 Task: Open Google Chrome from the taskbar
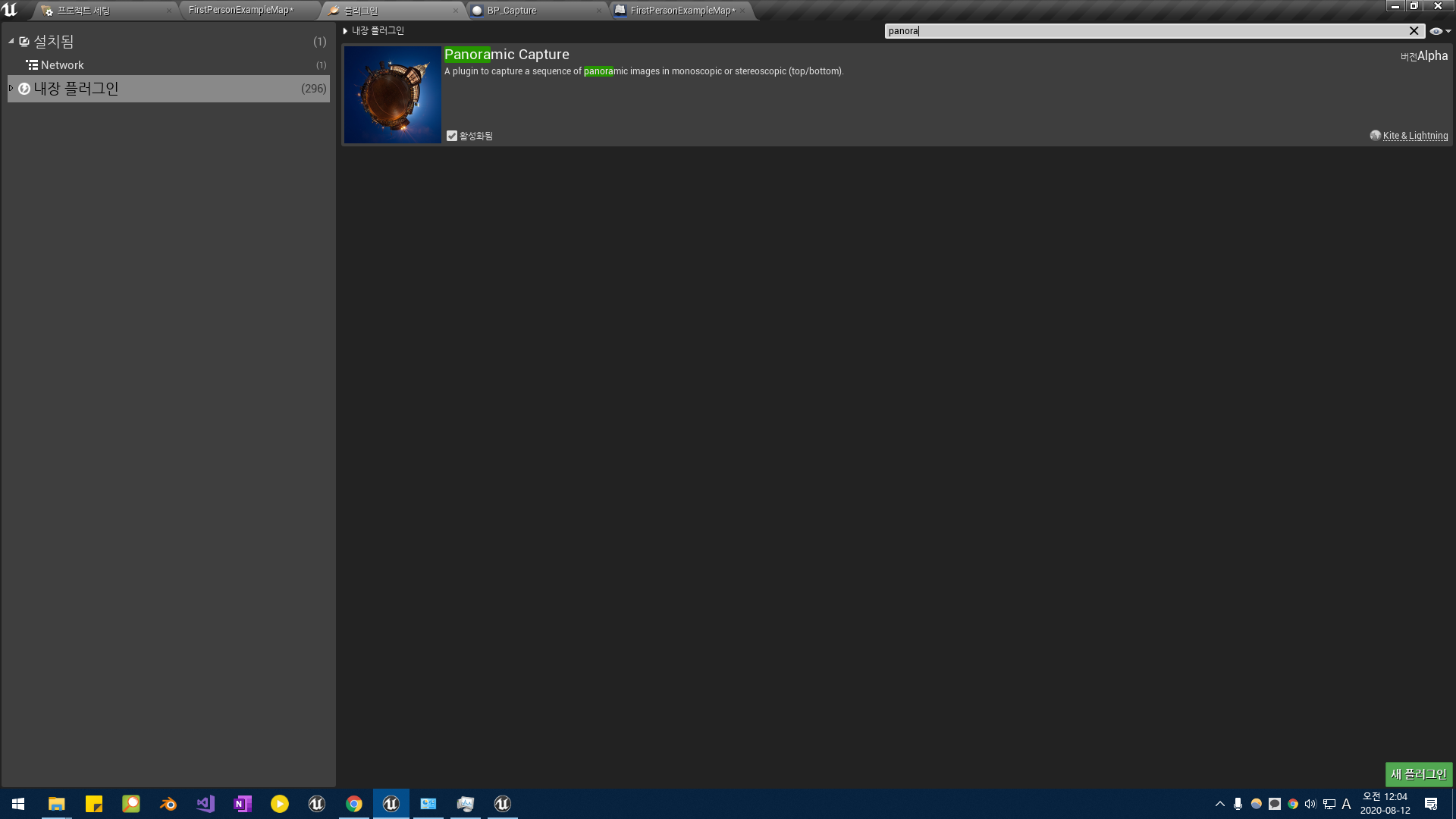(x=353, y=804)
